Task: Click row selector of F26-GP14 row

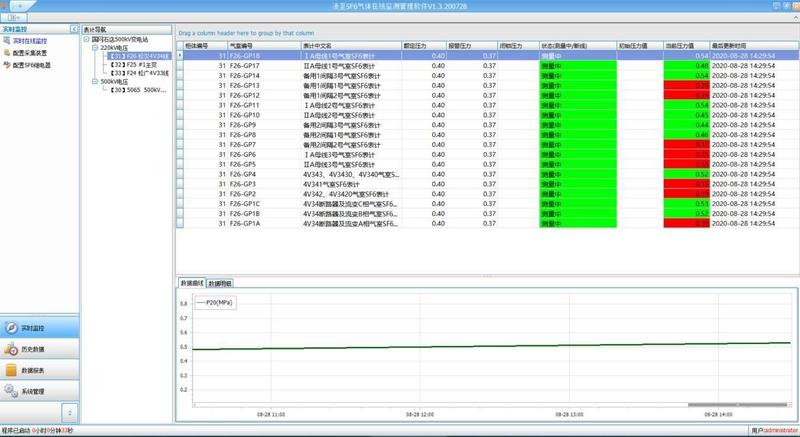Action: [180, 75]
